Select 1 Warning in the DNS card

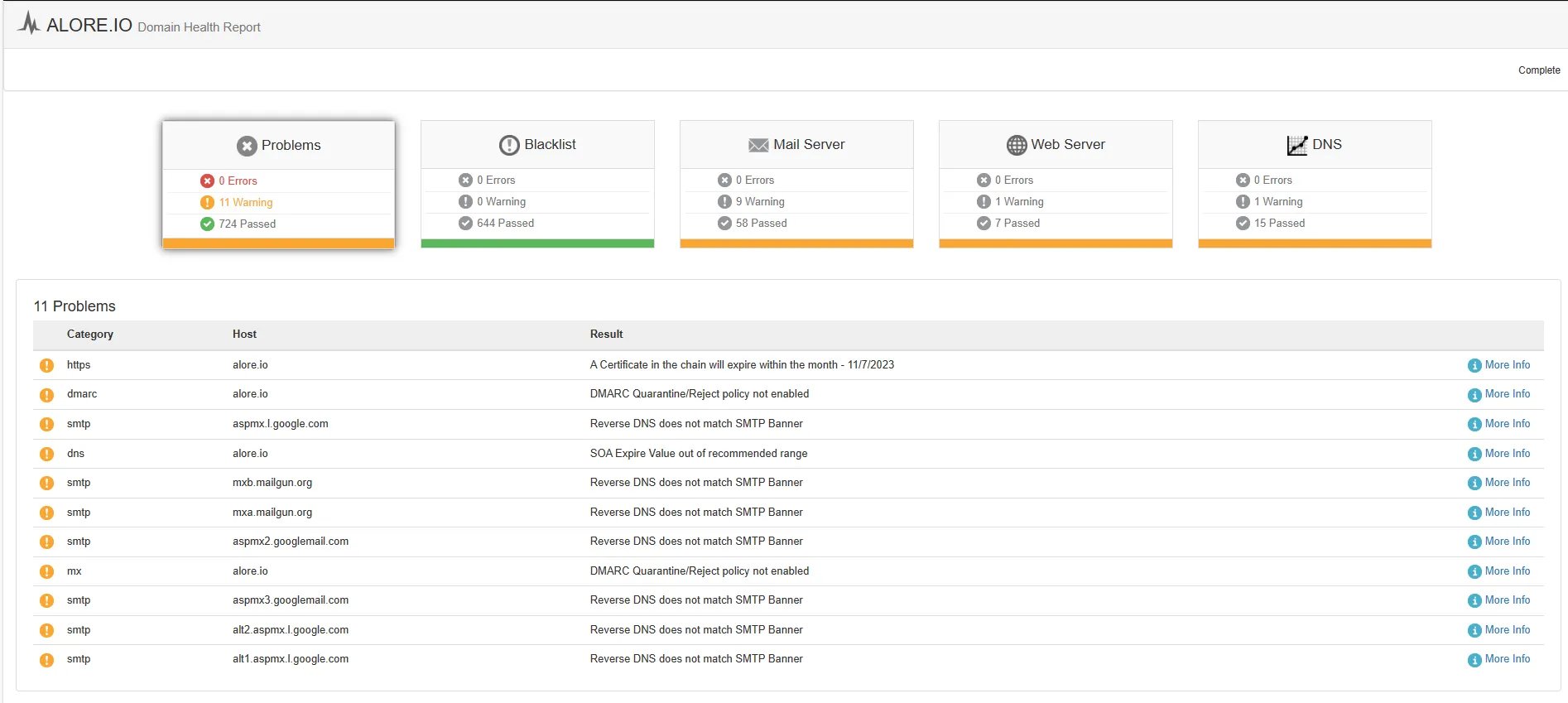coord(1278,201)
